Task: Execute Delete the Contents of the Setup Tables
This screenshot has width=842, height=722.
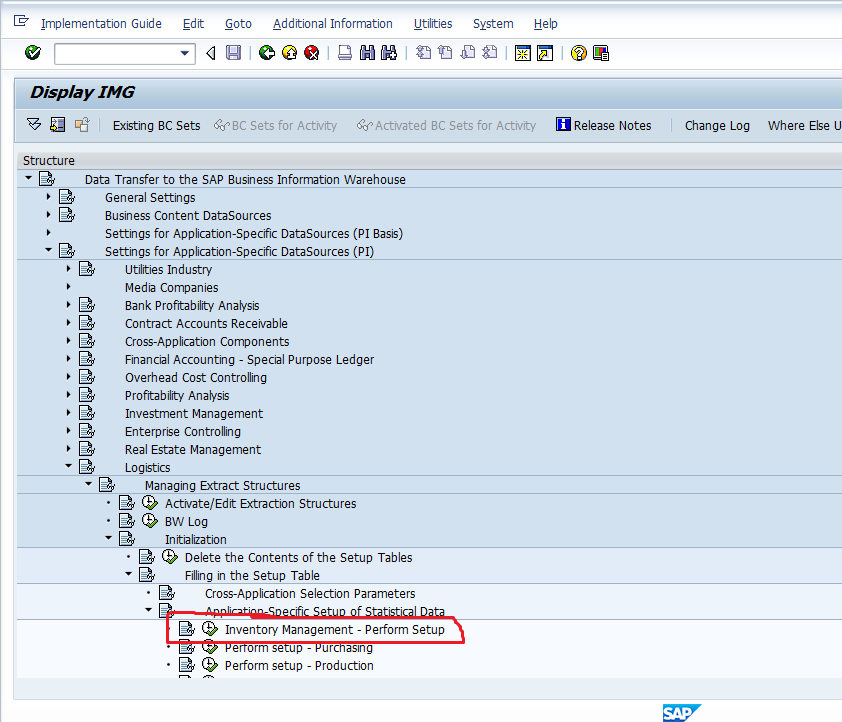Action: (169, 557)
